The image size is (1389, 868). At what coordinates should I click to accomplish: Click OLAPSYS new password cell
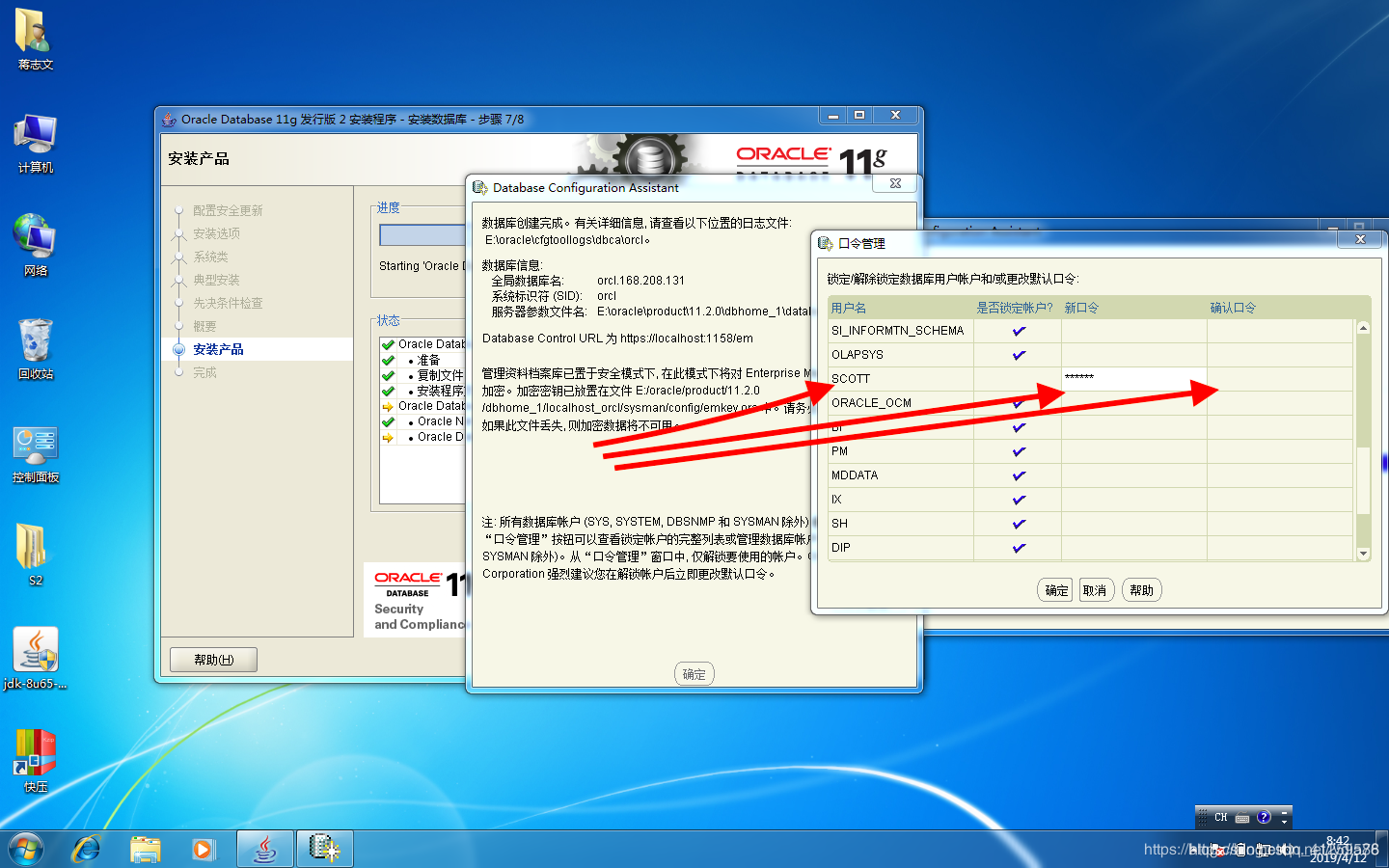click(1133, 355)
